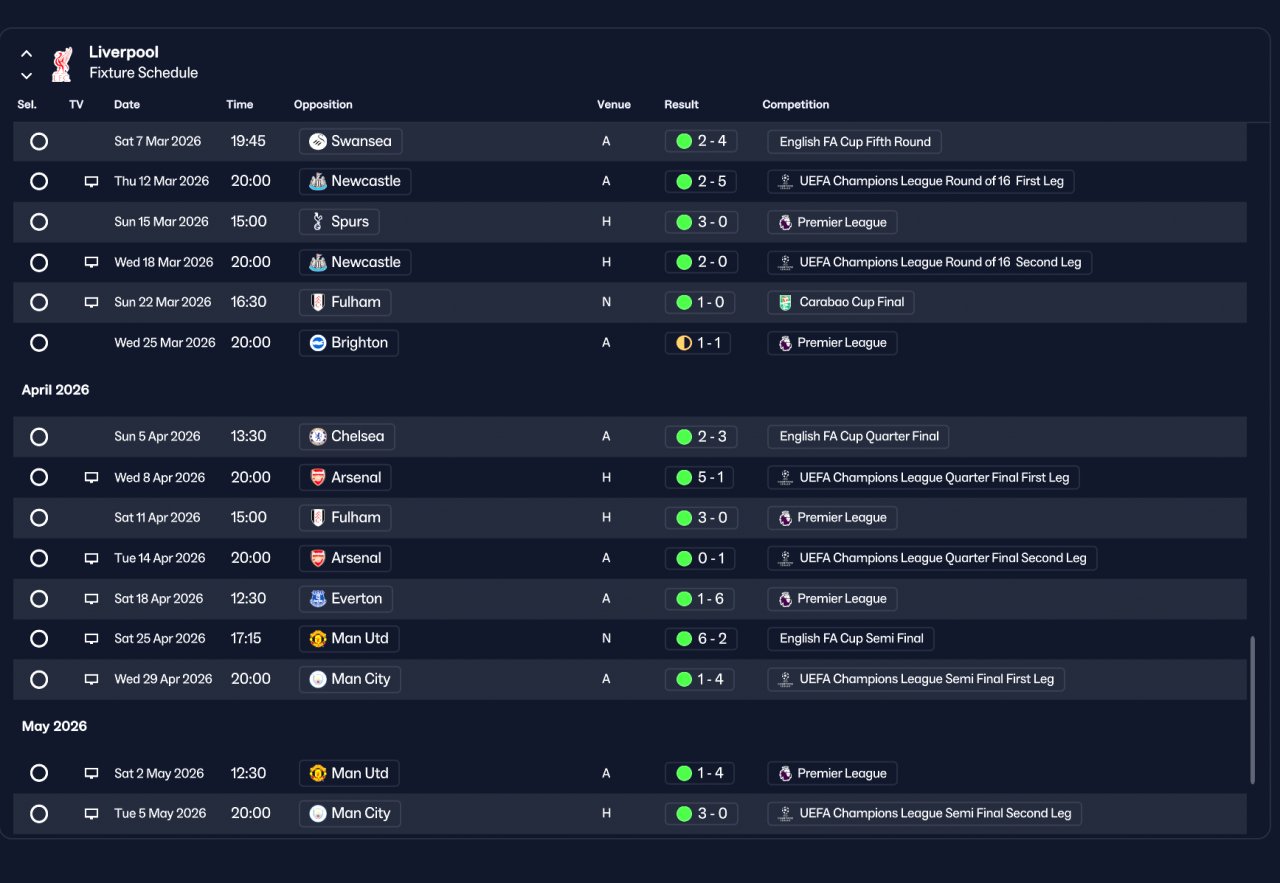Click the half-yellow draw indicator for Brighton
This screenshot has width=1280, height=883.
pos(684,343)
